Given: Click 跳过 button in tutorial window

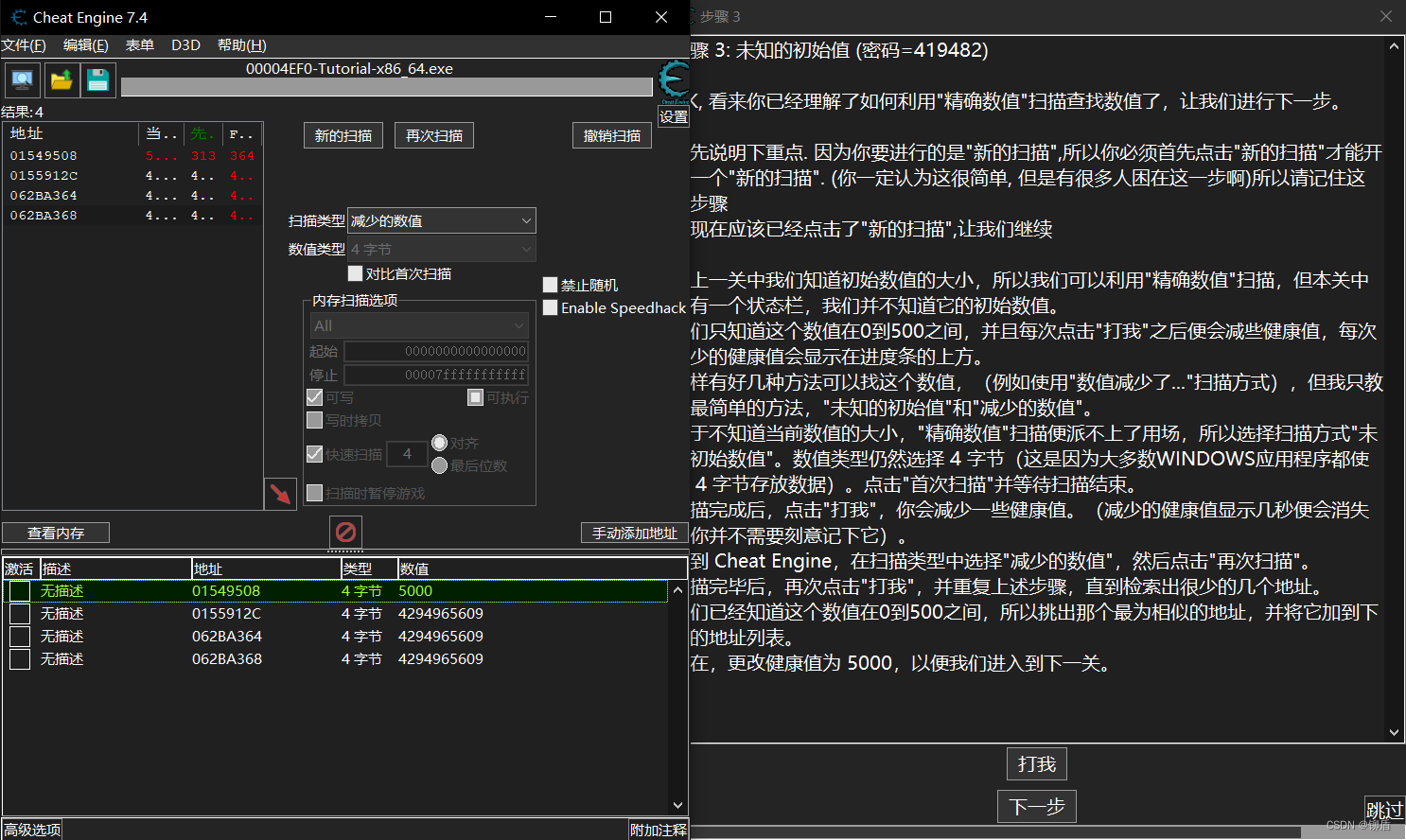Looking at the screenshot, I should tap(1384, 810).
